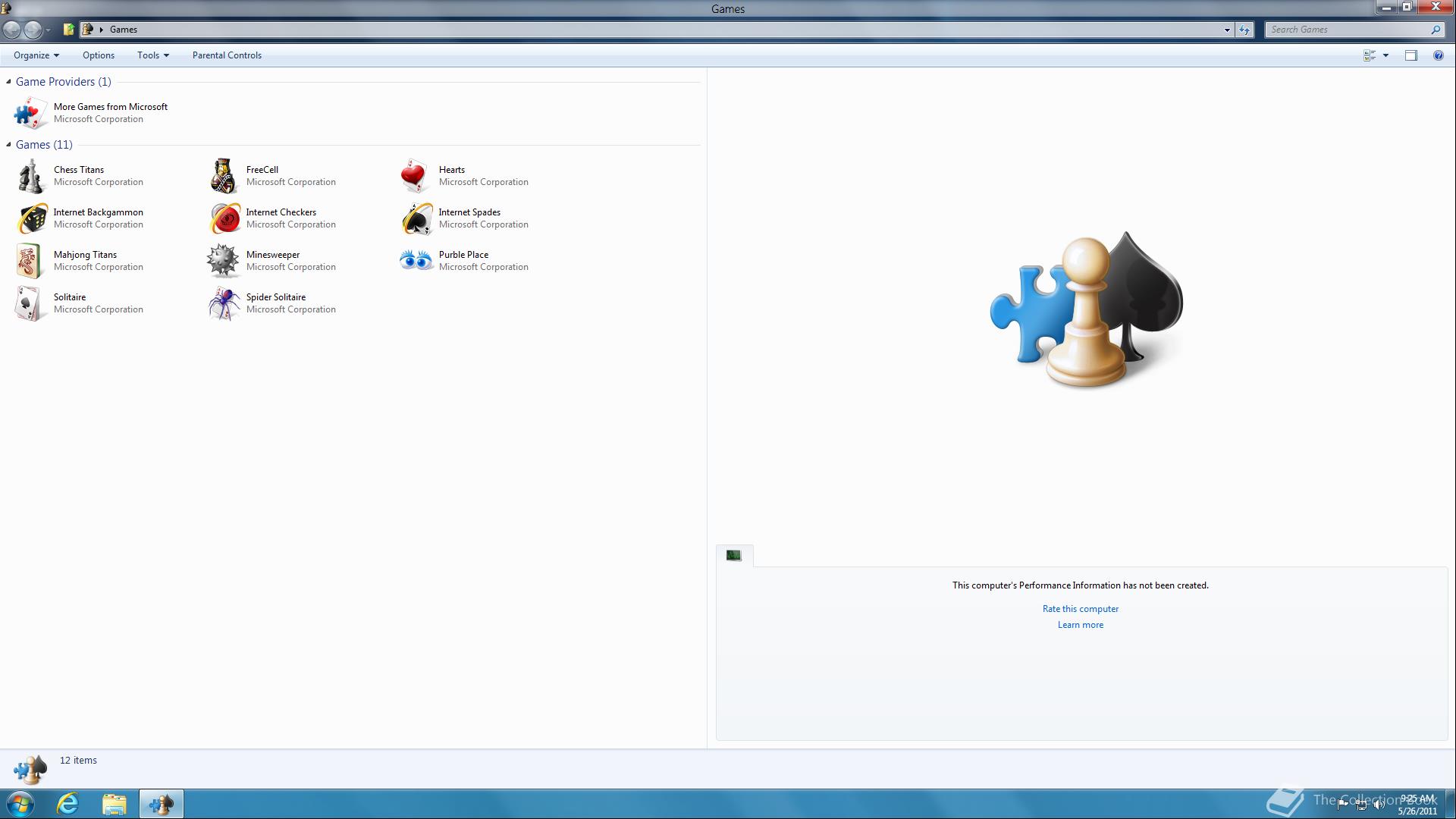This screenshot has width=1456, height=819.
Task: Click the Chess Titans name label
Action: coord(79,170)
